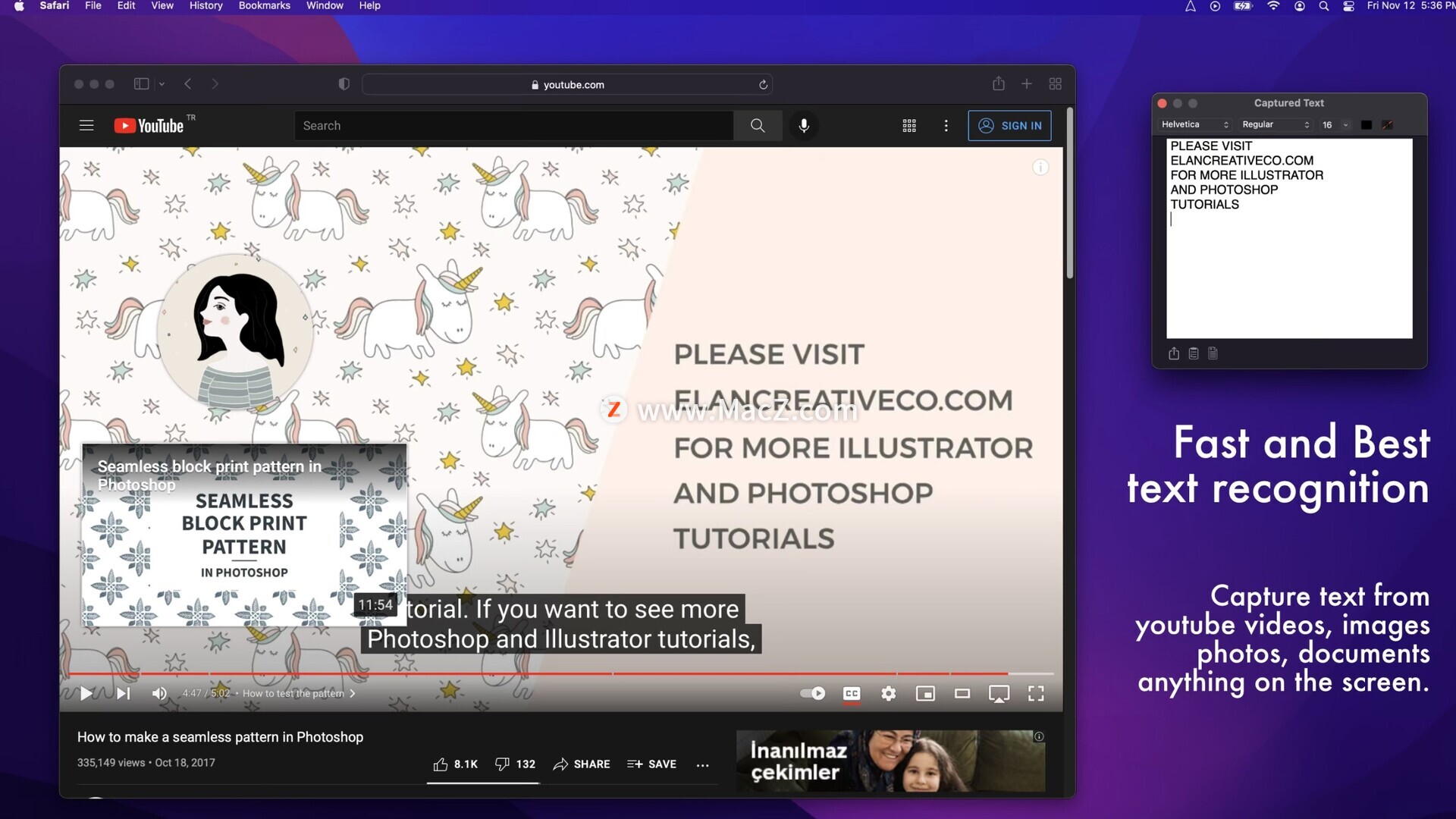The width and height of the screenshot is (1456, 819).
Task: Go back in Safari
Action: pos(188,84)
